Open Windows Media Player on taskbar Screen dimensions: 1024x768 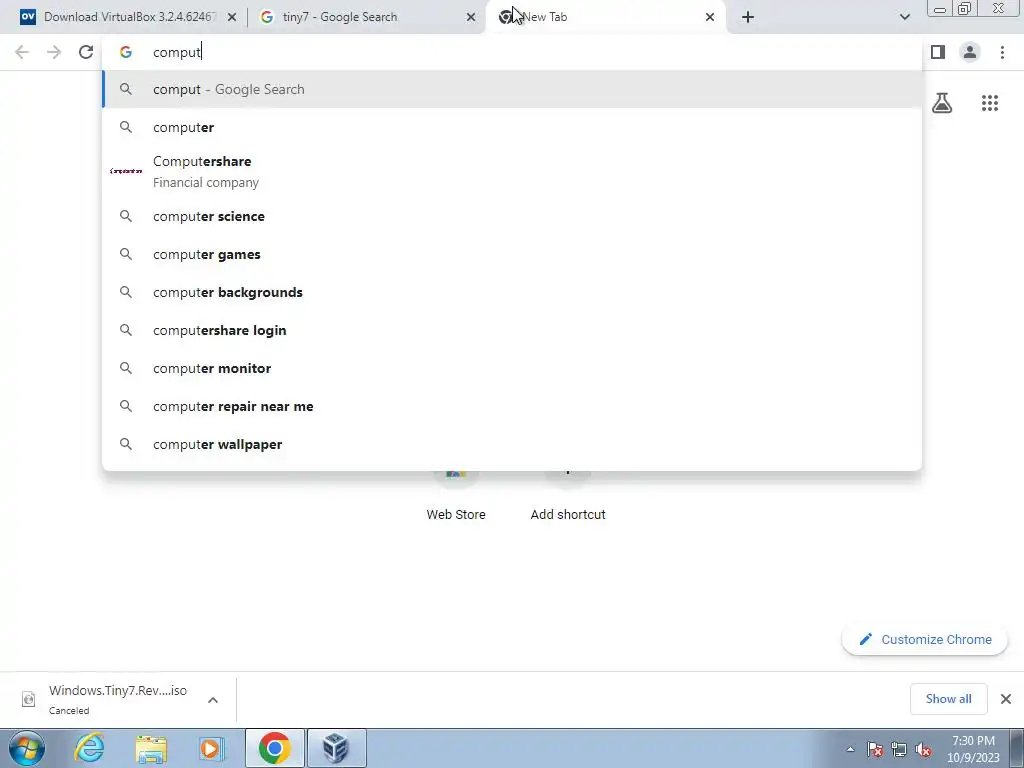click(x=211, y=748)
